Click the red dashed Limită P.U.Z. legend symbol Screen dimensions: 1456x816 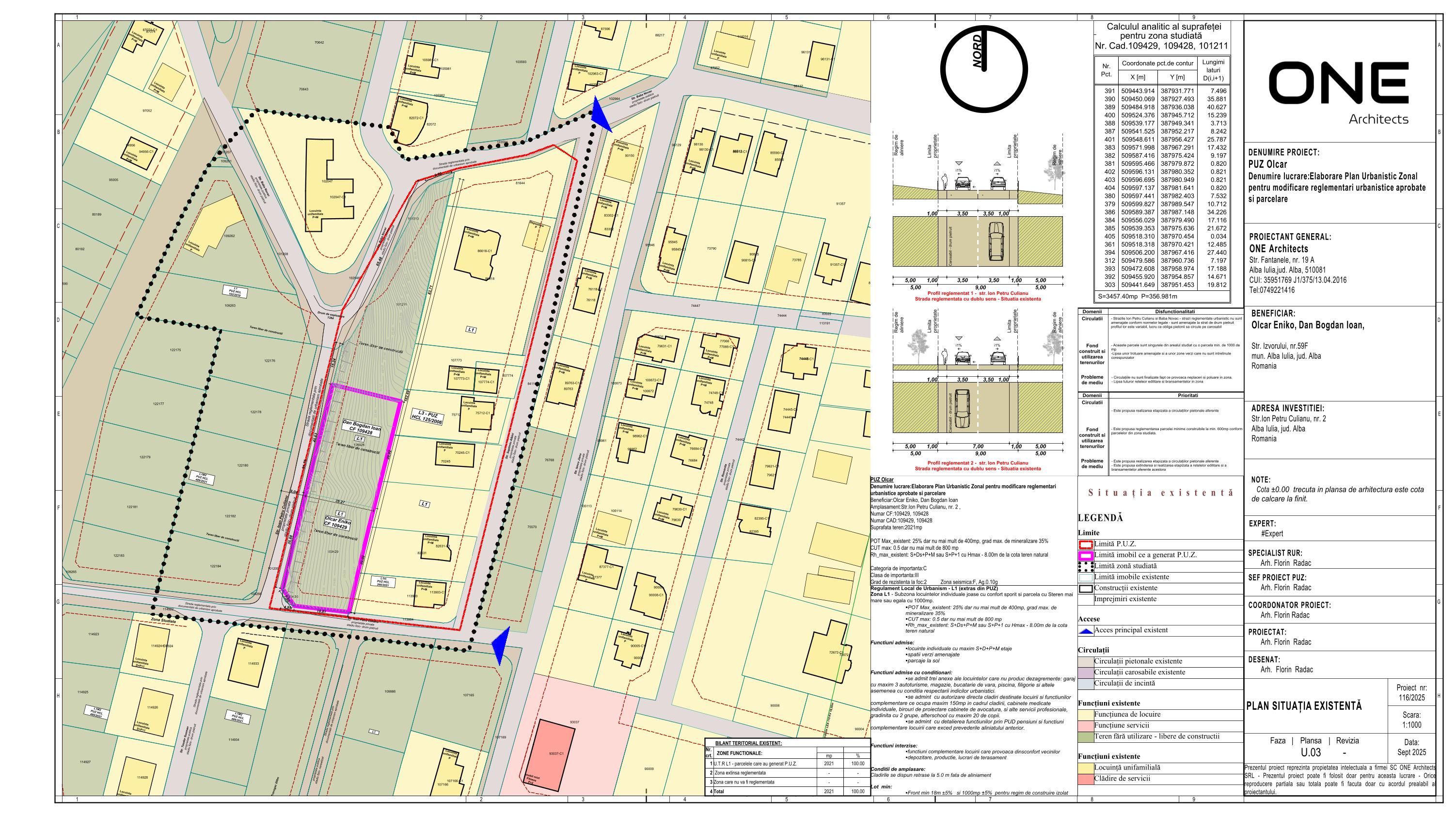coord(1086,544)
